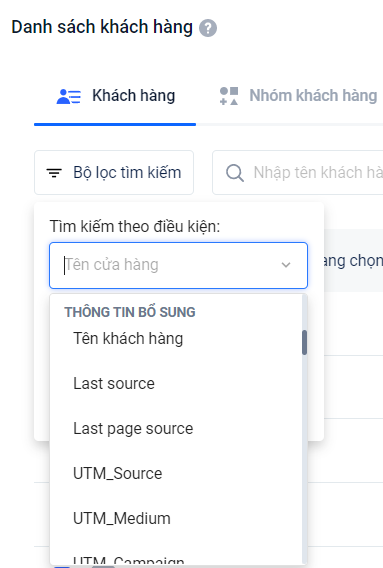Viewport: 383px width, 568px height.
Task: Click the THÔNG TIN BỔ SUNG group header
Action: click(130, 312)
